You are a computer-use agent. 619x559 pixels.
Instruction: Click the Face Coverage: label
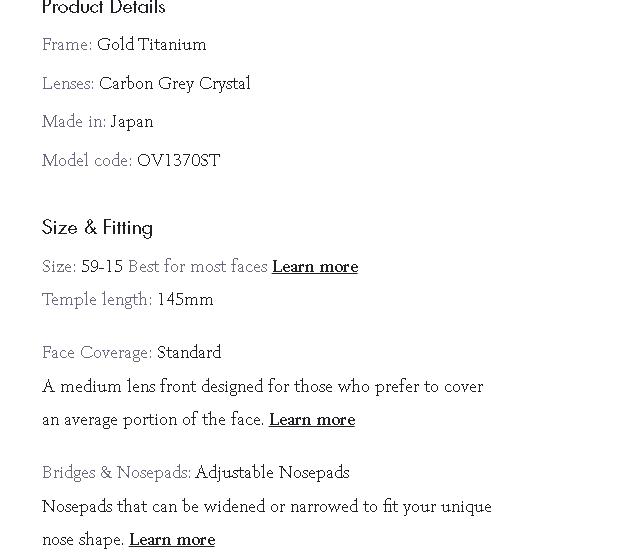pyautogui.click(x=97, y=353)
